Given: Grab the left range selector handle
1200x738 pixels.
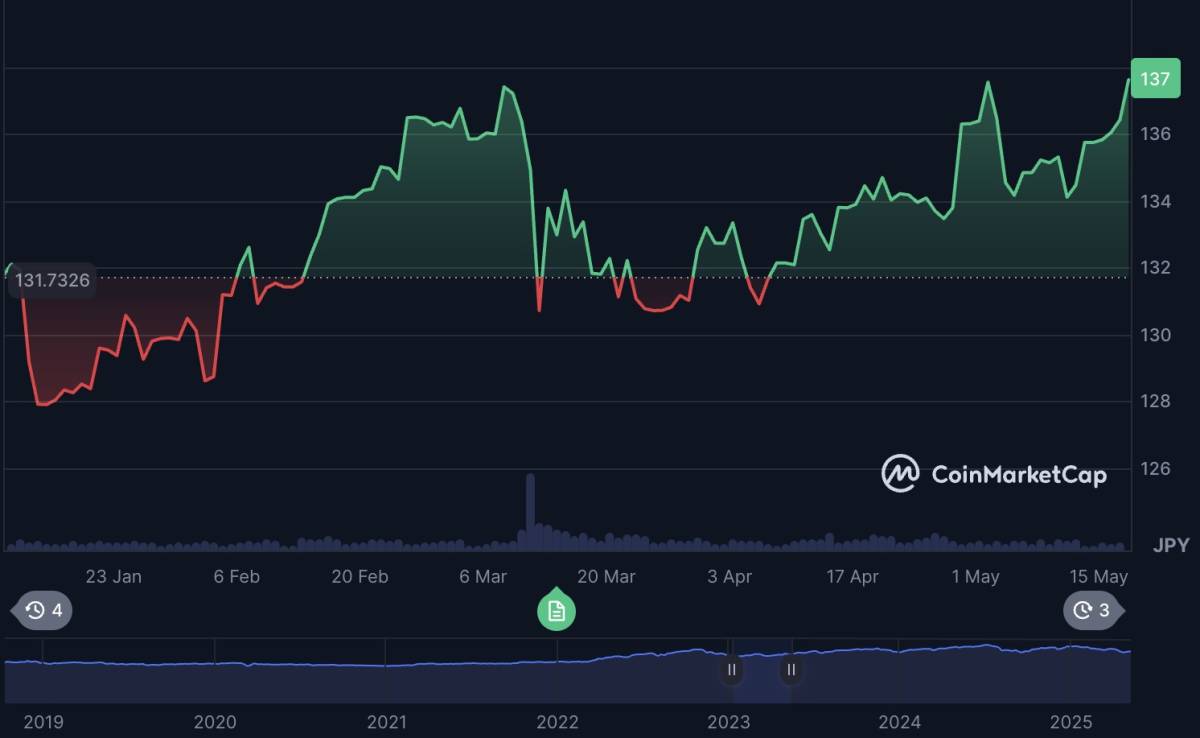Looking at the screenshot, I should pyautogui.click(x=732, y=669).
